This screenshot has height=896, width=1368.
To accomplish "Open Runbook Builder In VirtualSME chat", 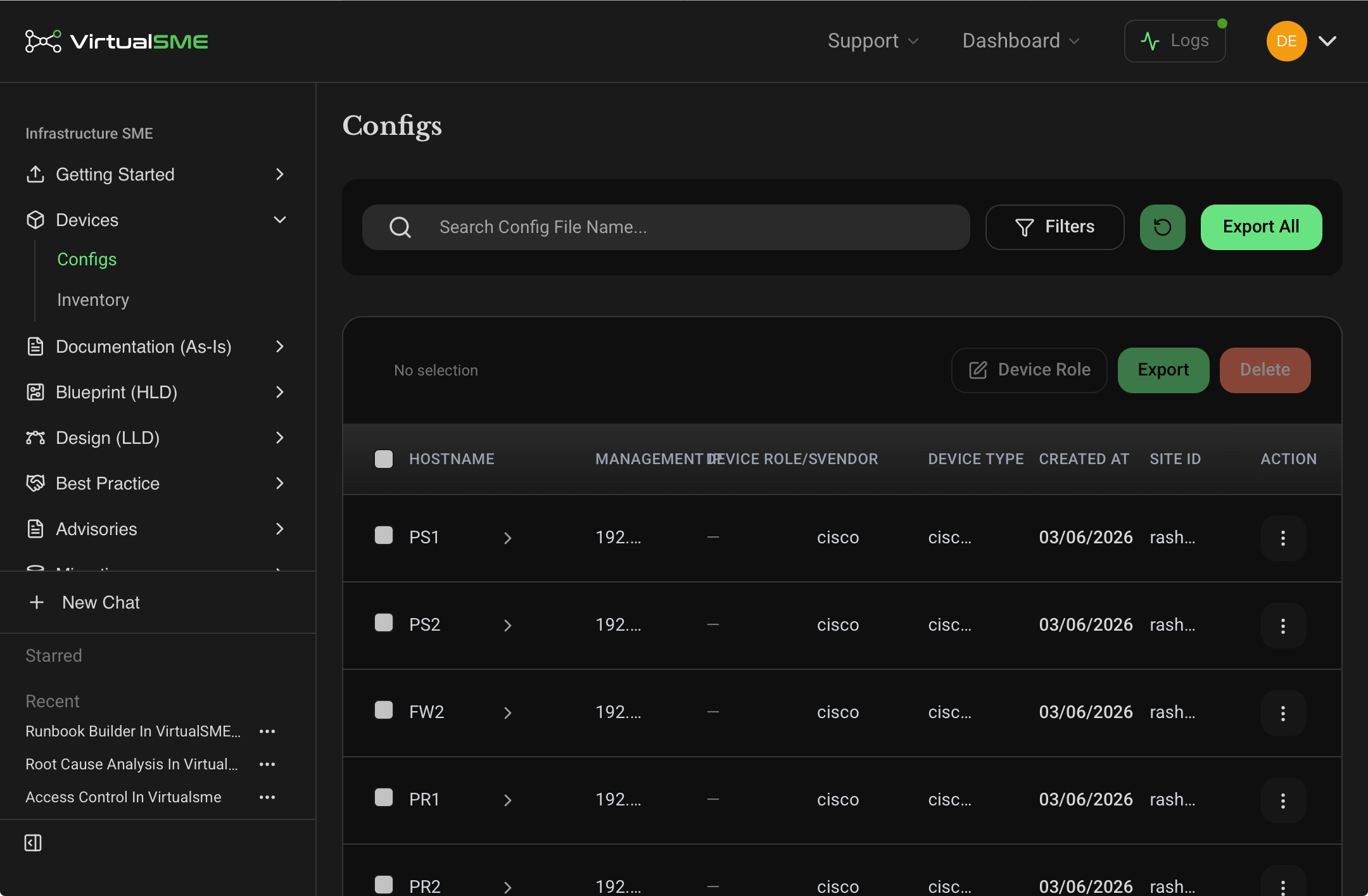I will coord(133,731).
